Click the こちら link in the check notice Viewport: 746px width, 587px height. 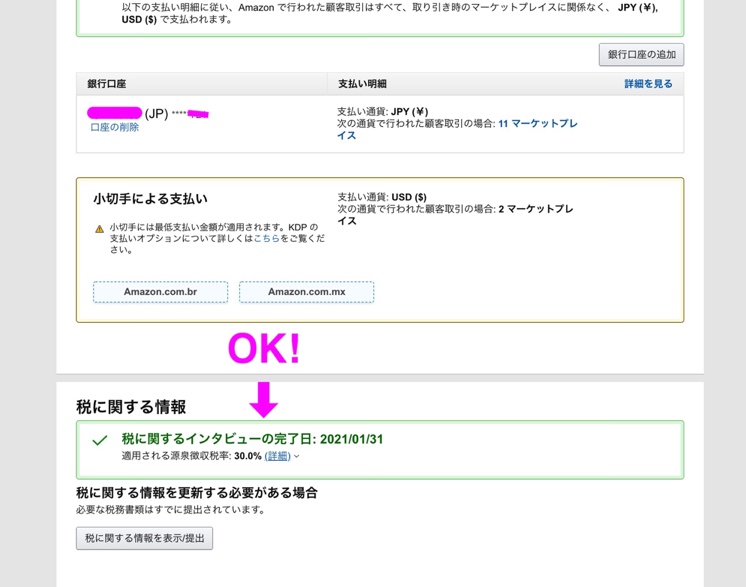pyautogui.click(x=267, y=239)
